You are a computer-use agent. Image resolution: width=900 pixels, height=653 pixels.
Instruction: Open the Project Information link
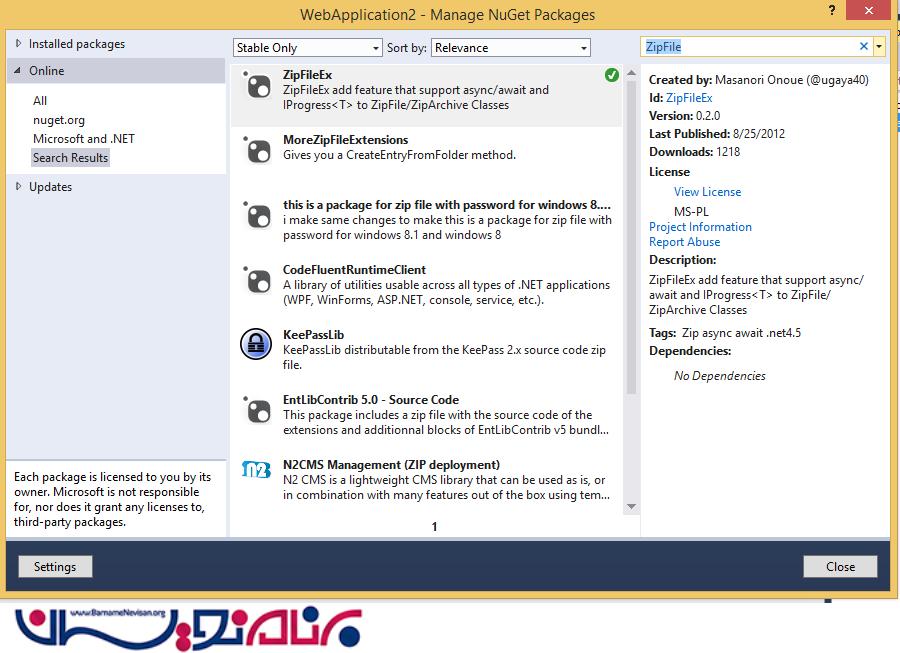[700, 227]
